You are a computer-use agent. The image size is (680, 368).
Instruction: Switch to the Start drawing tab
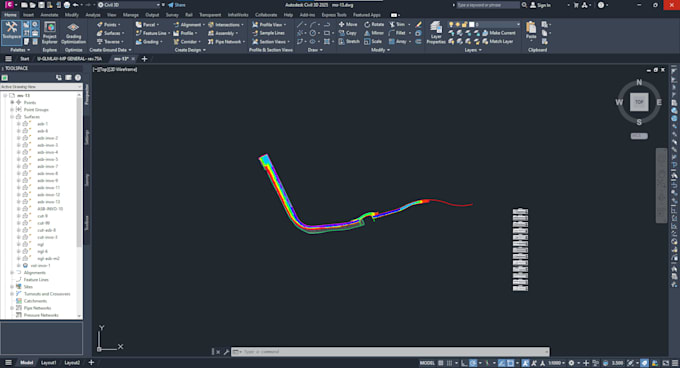click(25, 59)
